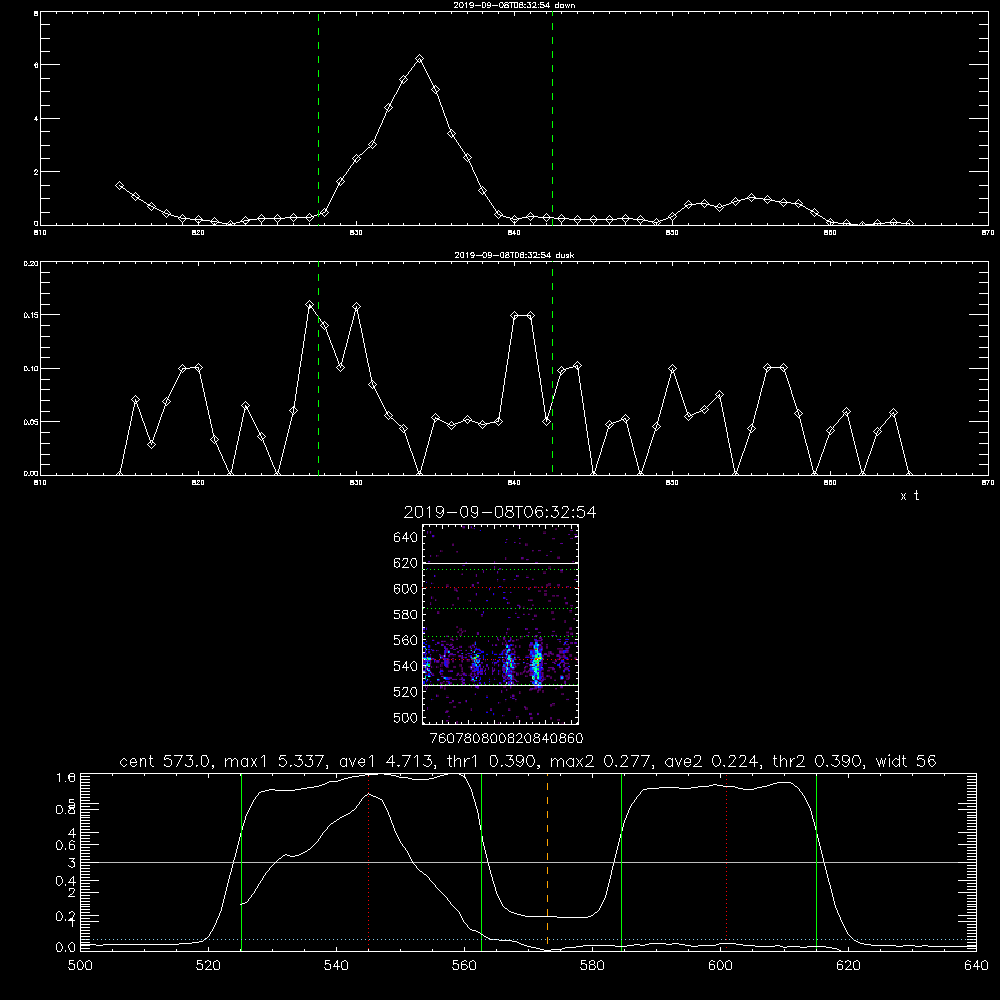This screenshot has width=1000, height=1000.
Task: Click the green vertical line near 615
Action: coord(816,862)
